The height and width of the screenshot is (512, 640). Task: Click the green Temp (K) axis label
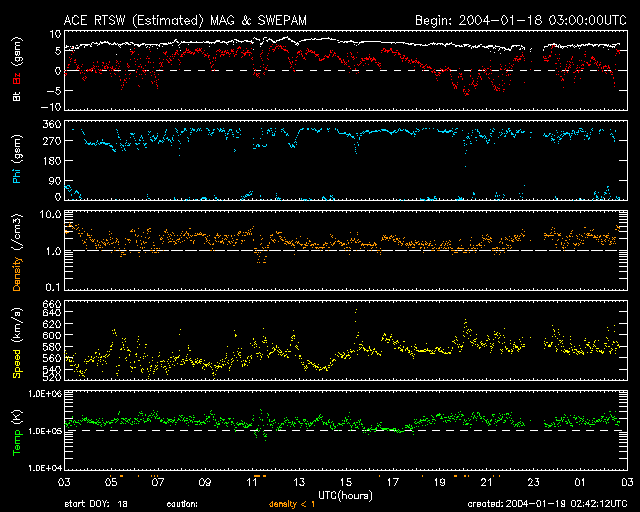pos(18,432)
